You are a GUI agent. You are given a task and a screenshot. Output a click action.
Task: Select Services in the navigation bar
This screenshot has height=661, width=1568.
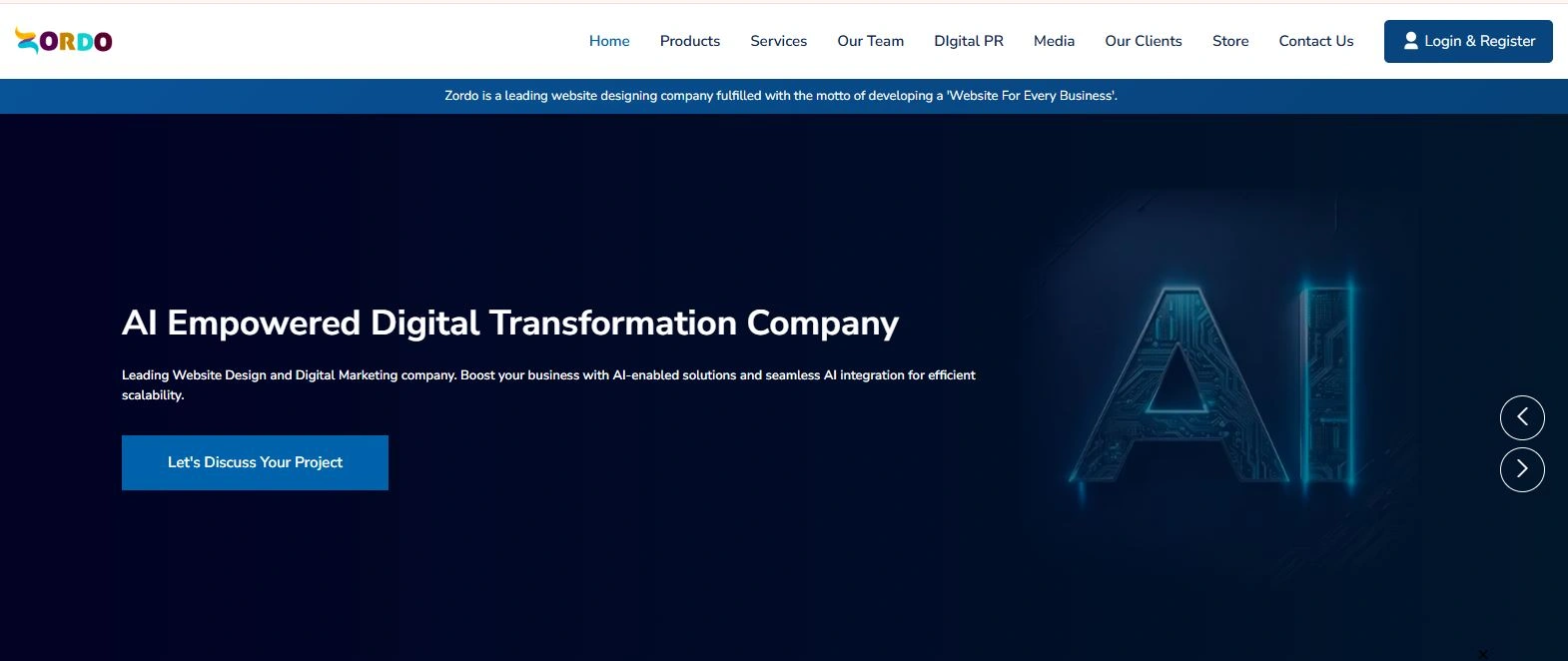point(778,41)
